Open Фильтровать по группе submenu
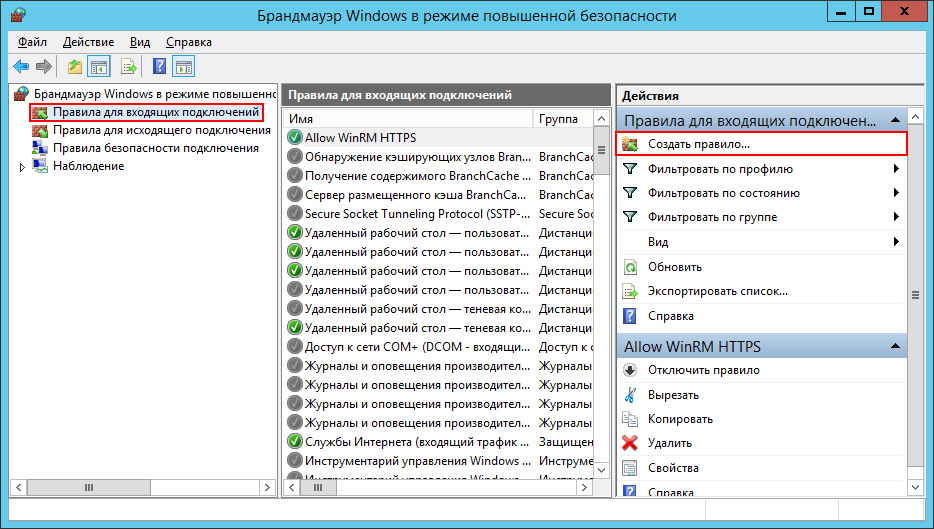This screenshot has width=934, height=529. [x=712, y=217]
